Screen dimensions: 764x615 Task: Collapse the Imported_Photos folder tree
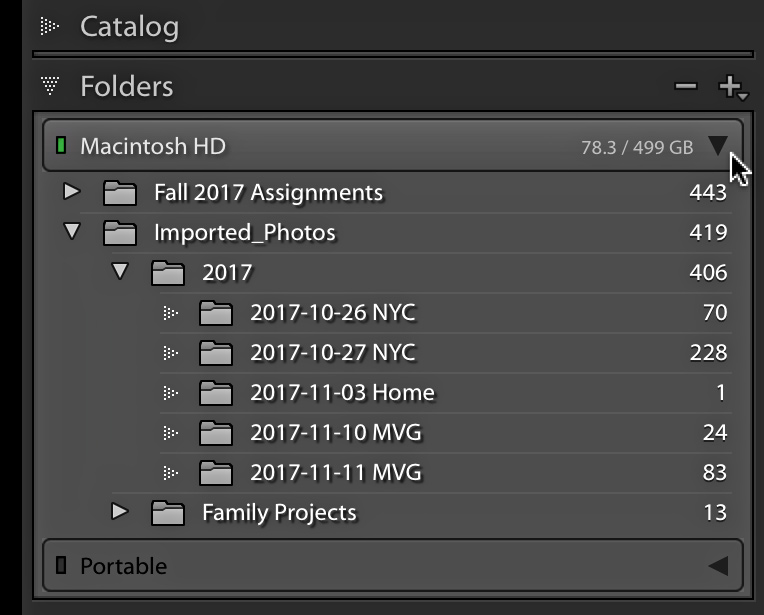pyautogui.click(x=72, y=231)
